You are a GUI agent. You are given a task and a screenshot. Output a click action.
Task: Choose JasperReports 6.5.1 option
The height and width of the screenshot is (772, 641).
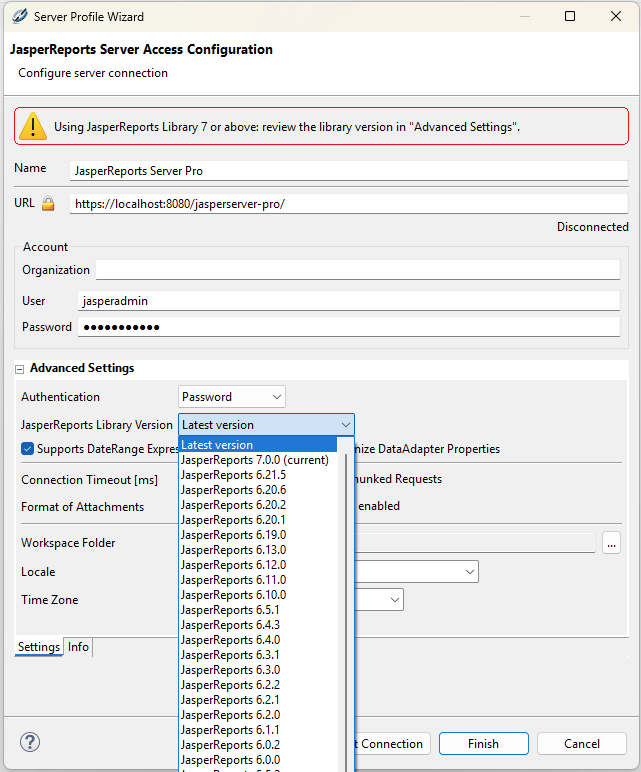point(258,610)
